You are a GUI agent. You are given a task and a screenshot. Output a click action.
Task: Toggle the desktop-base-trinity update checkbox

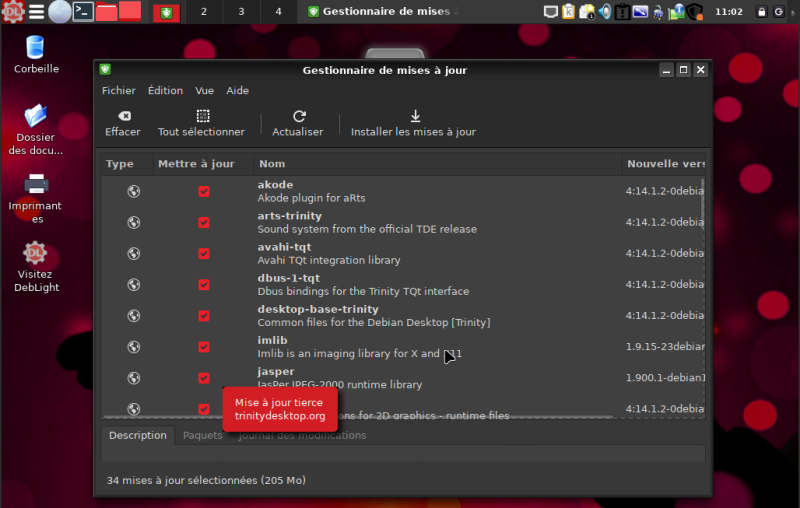(204, 316)
